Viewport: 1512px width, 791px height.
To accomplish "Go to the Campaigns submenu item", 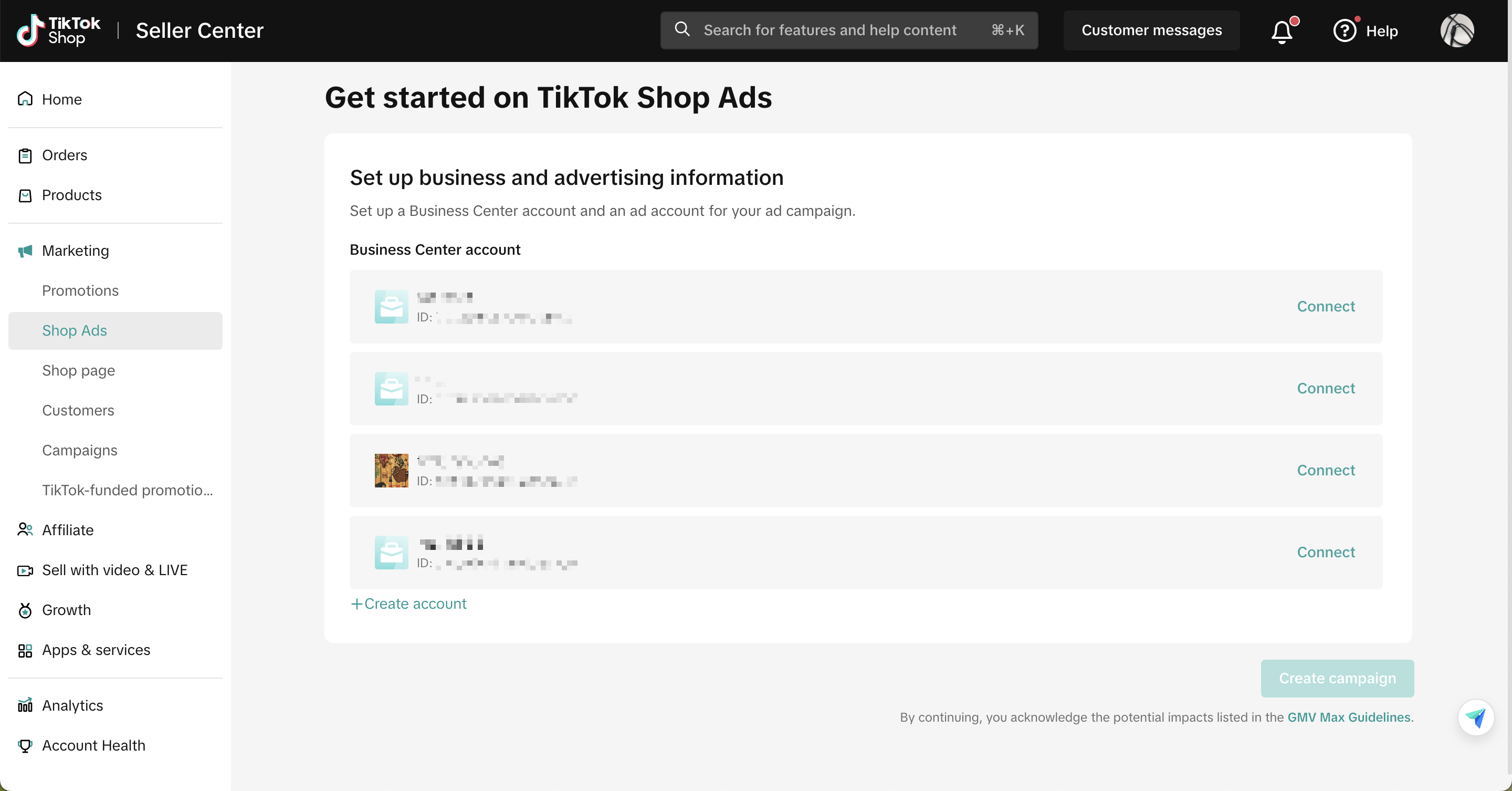I will coord(79,451).
